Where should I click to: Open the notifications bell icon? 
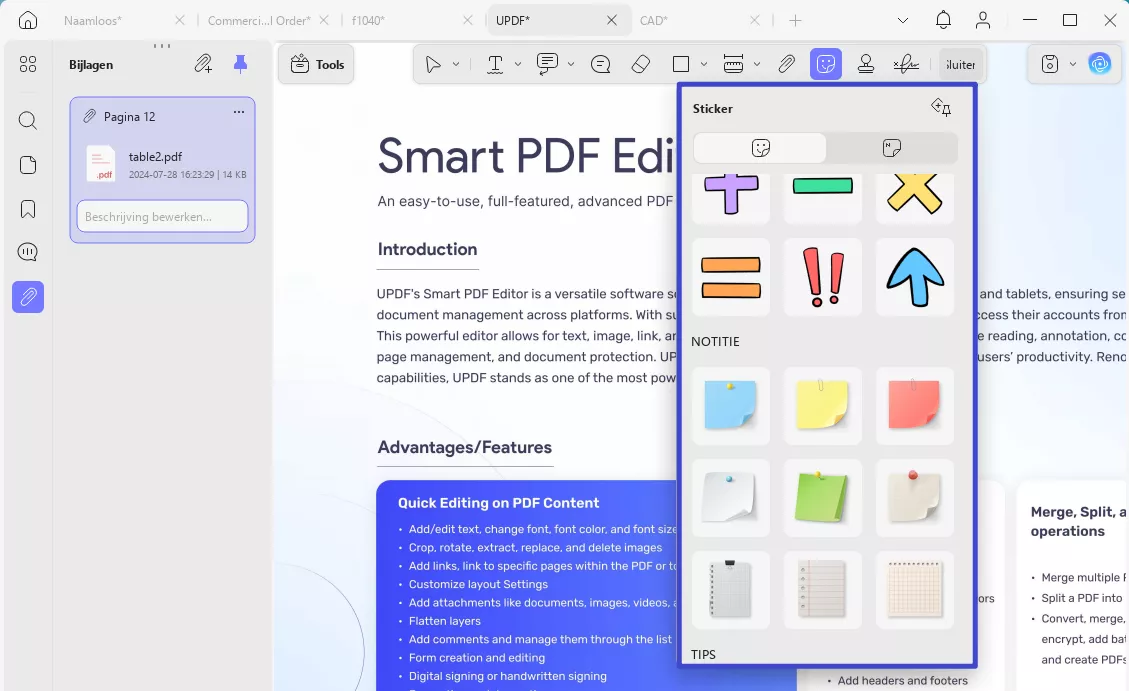pos(943,20)
